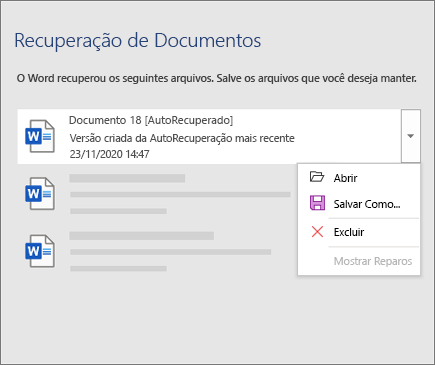435x365 pixels.
Task: Click the purple floppy disk save icon
Action: pos(317,203)
